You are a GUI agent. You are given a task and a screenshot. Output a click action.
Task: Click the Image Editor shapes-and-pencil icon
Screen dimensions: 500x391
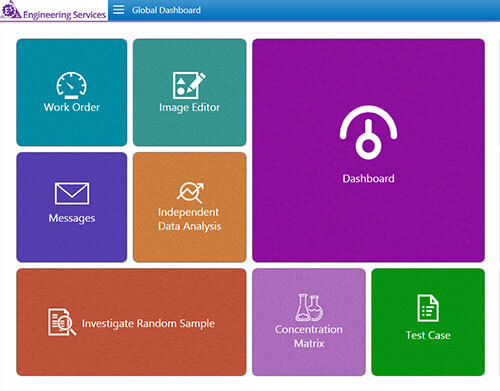coord(189,86)
